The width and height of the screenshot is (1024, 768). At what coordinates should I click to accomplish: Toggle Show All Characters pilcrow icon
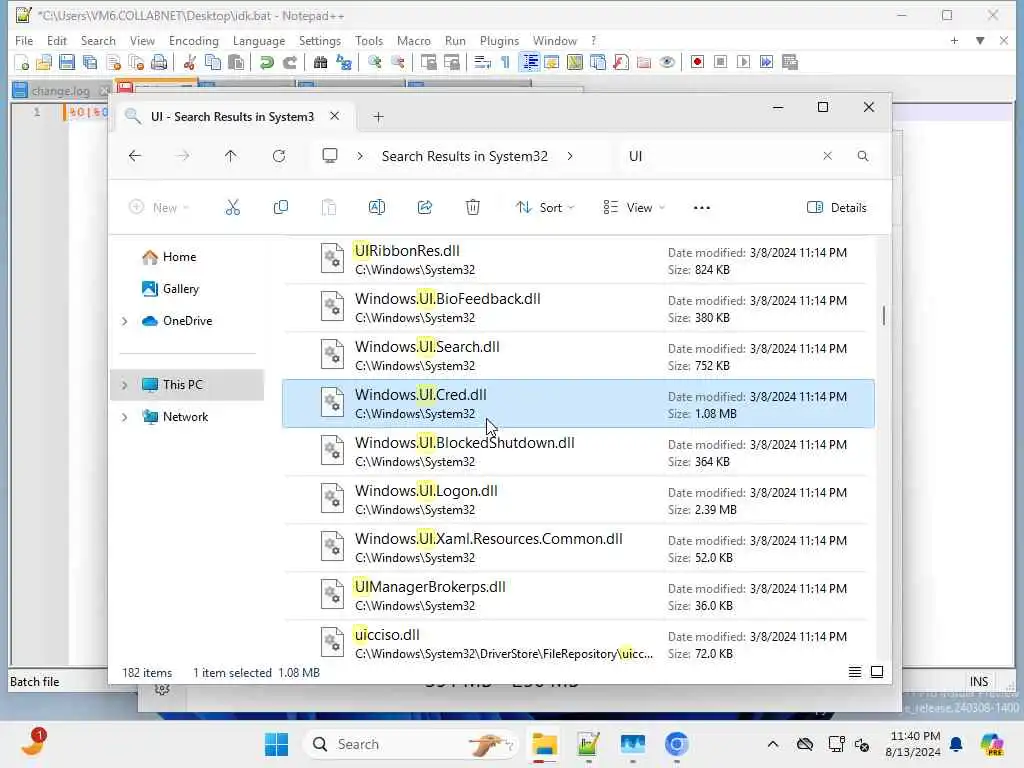(505, 63)
